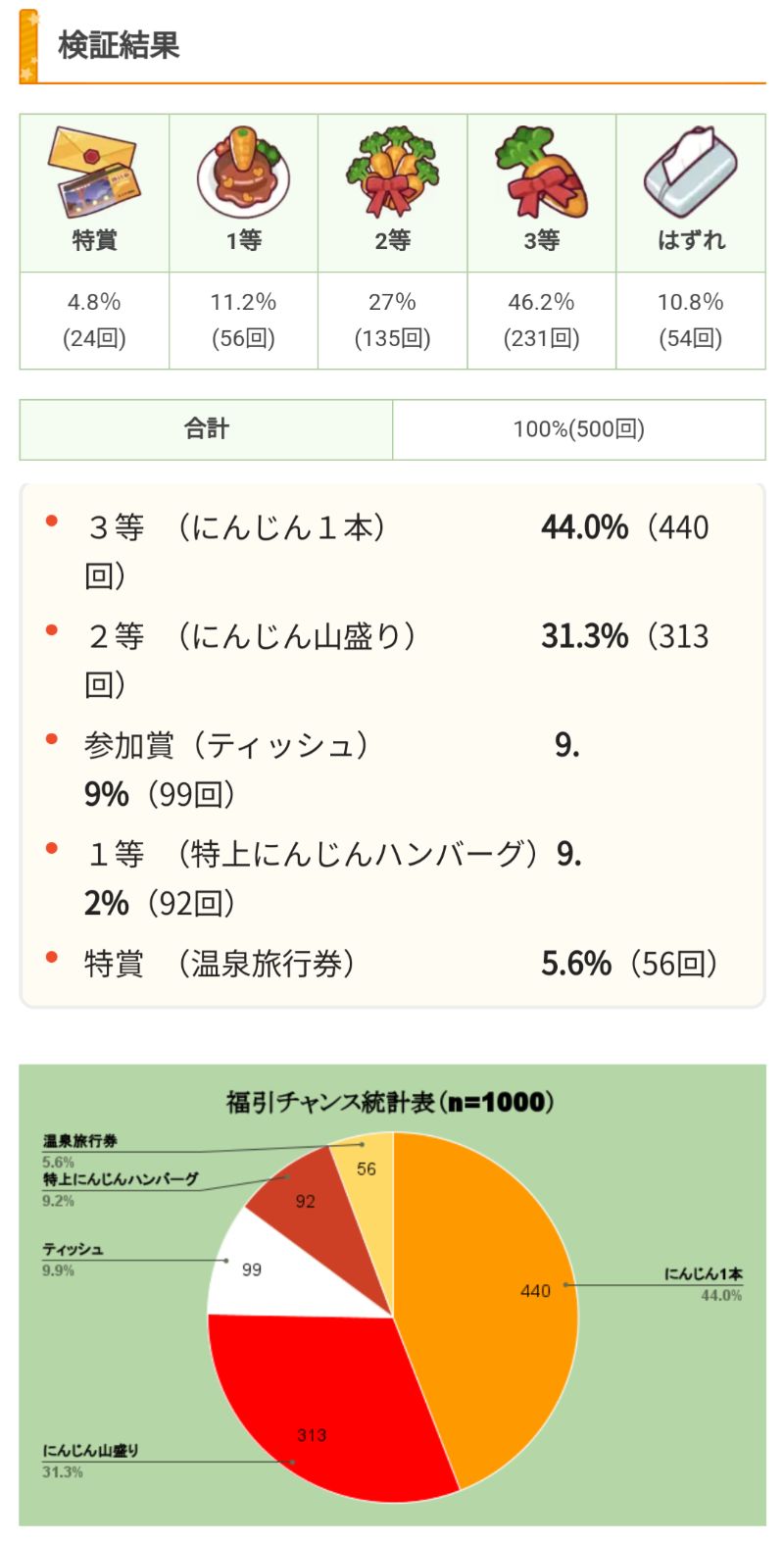Click the orange にんじん1本 pie slice

(x=490, y=1294)
